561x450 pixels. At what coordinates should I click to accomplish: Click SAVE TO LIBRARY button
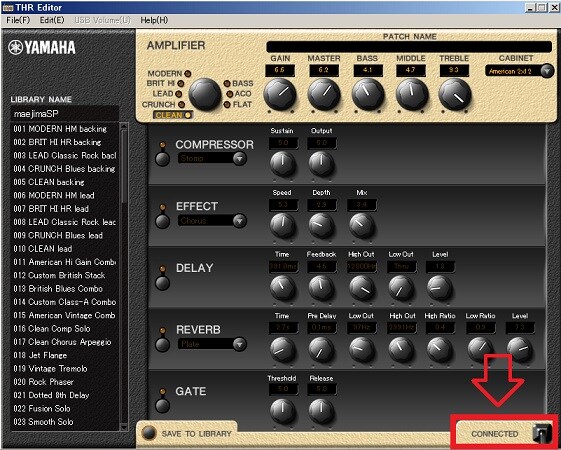pos(149,433)
